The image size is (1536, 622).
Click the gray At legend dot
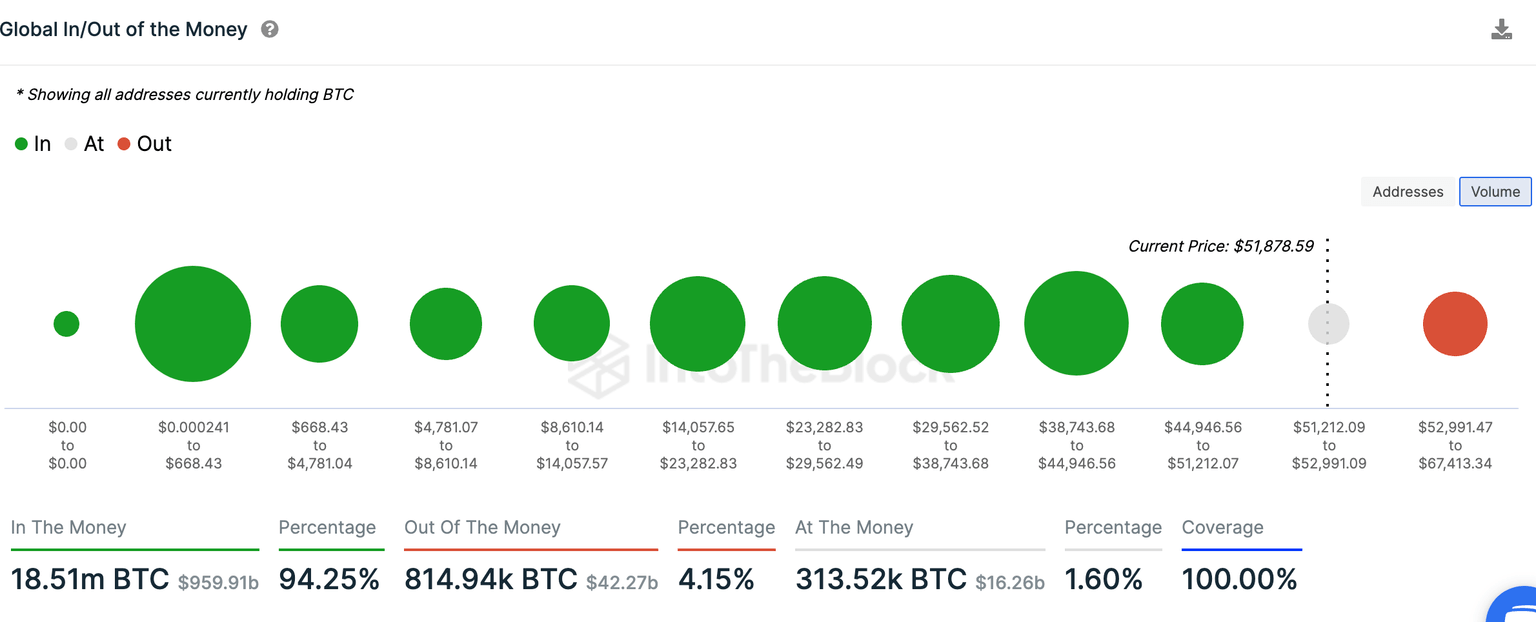[x=70, y=144]
